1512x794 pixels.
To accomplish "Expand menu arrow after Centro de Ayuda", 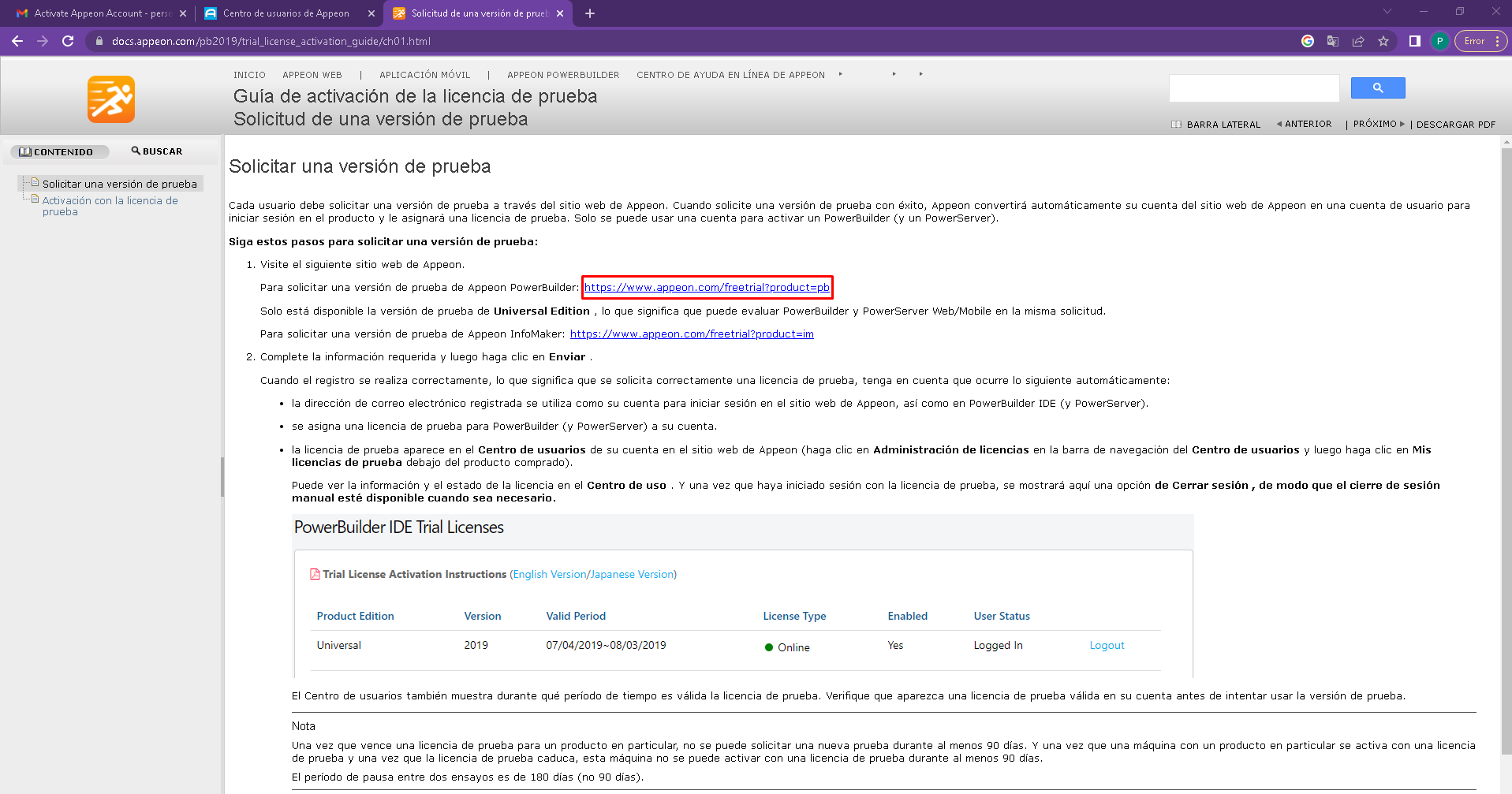I will click(x=841, y=74).
